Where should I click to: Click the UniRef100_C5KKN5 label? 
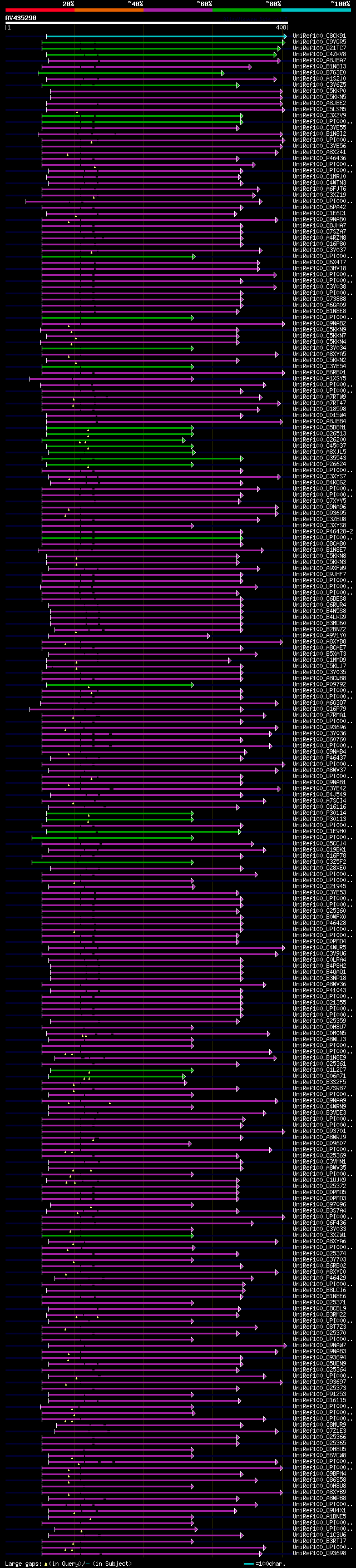[x=319, y=97]
